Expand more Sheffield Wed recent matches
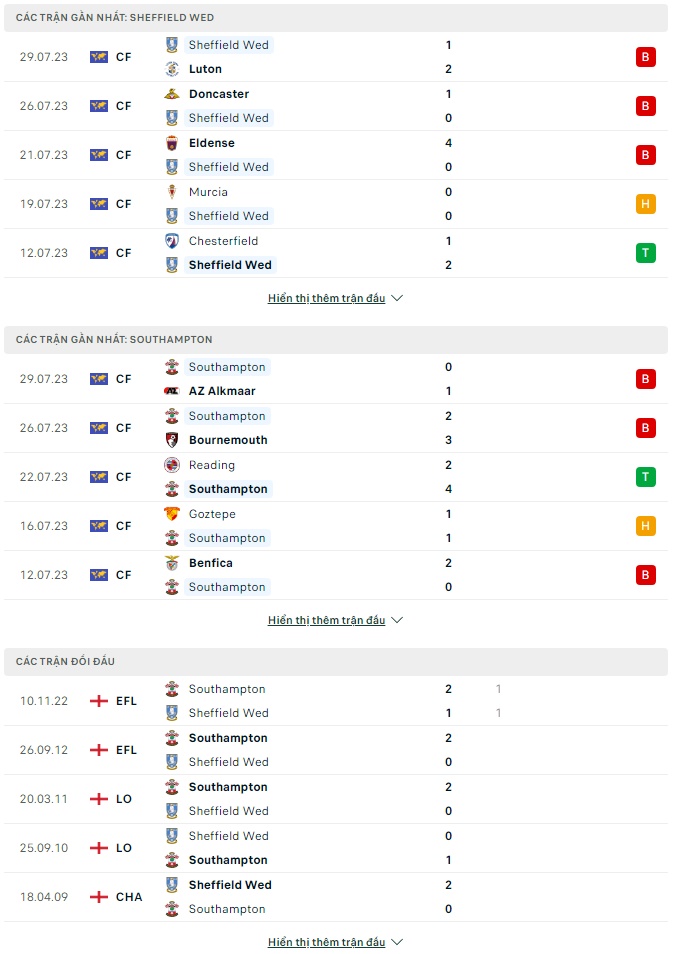 pyautogui.click(x=335, y=298)
